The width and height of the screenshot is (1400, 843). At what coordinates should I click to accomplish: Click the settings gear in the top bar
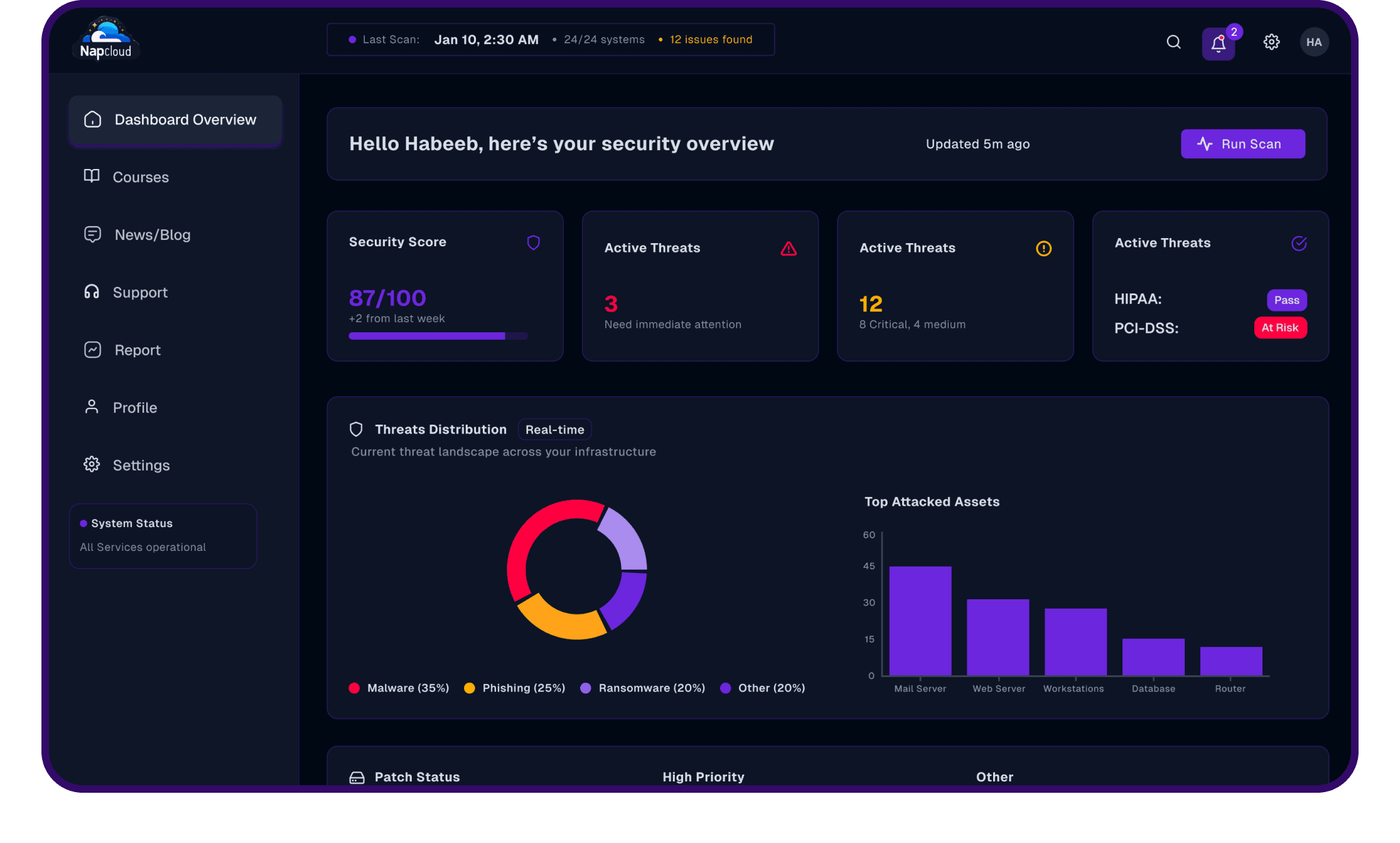[x=1271, y=41]
